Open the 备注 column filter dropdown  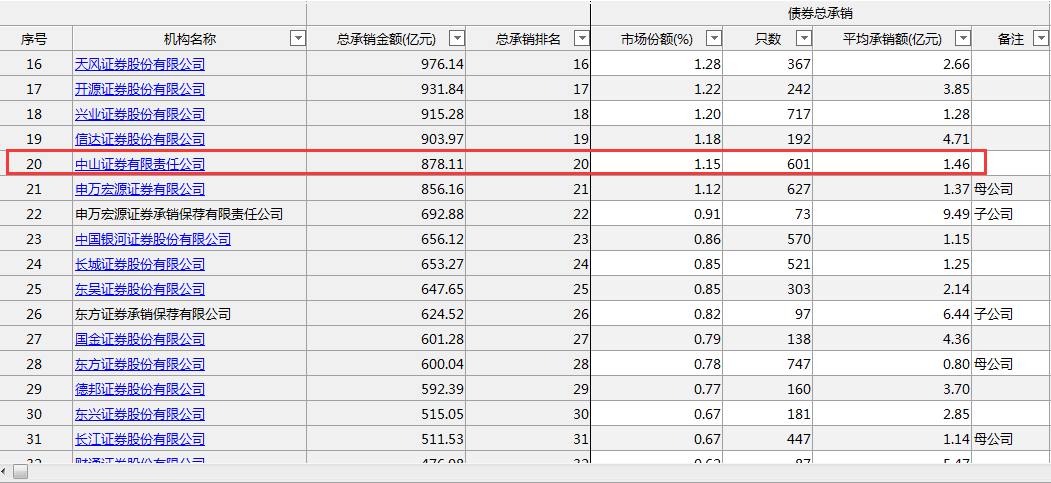(x=1040, y=39)
